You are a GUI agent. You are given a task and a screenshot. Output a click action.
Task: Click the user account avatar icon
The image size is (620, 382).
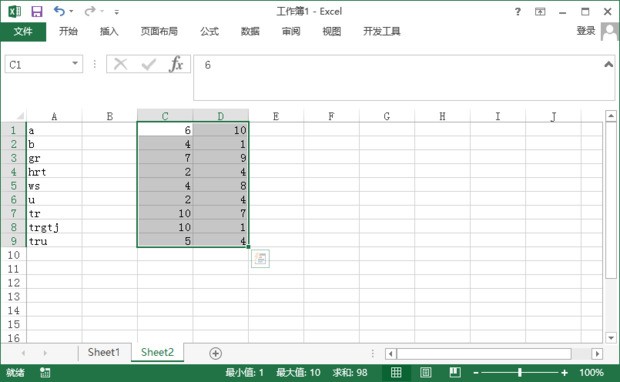(x=609, y=31)
